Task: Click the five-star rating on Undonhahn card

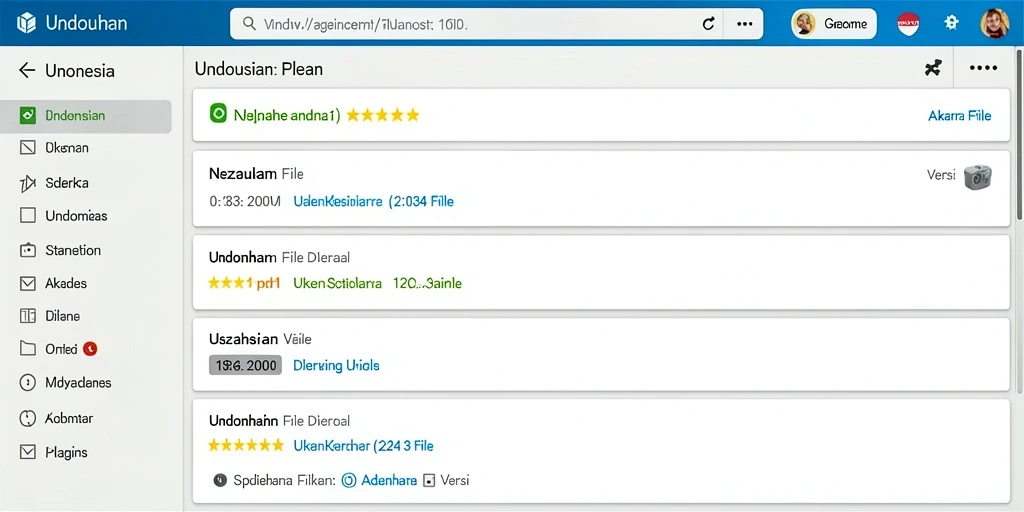Action: tap(246, 446)
